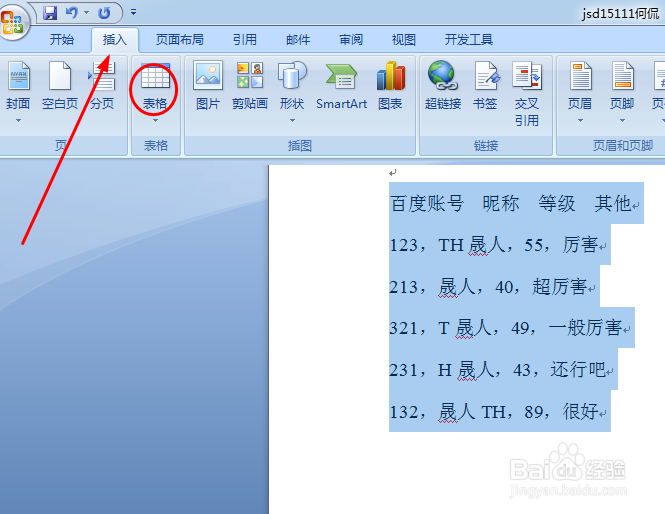Insert a cross-reference with 交叉引用
665x514 pixels.
point(527,94)
